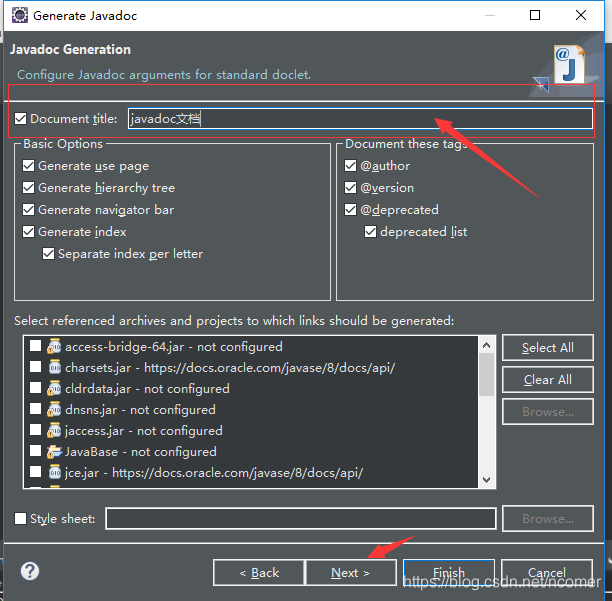
Task: Uncheck the Document title checkbox
Action: coord(20,119)
